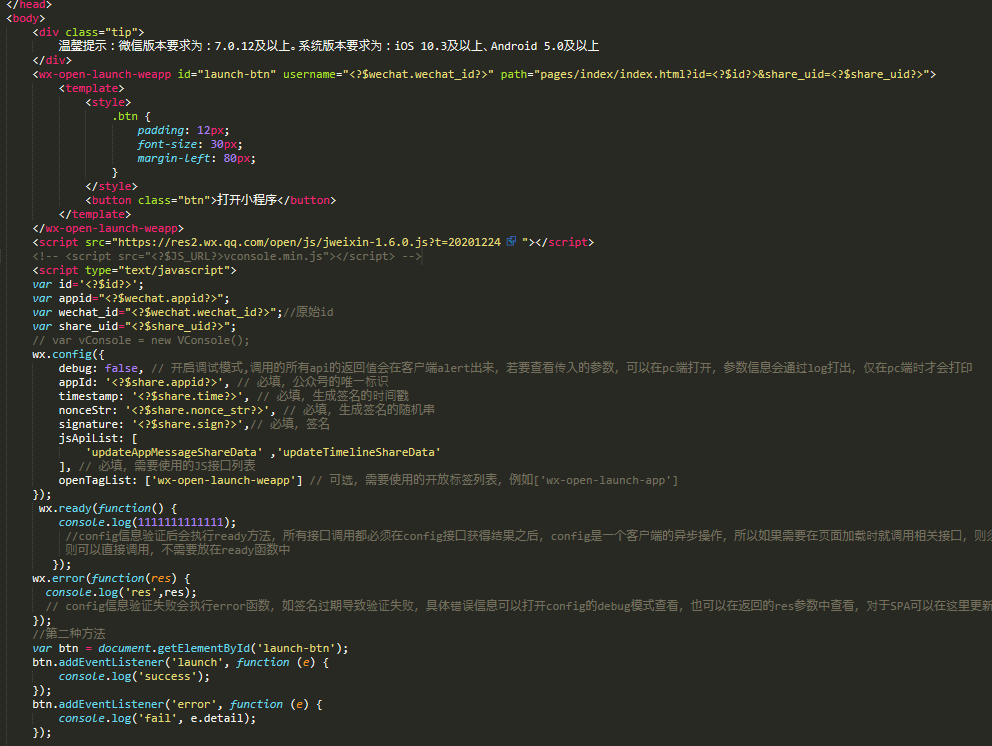The width and height of the screenshot is (992, 746).
Task: Click the opening template tag
Action: [92, 89]
